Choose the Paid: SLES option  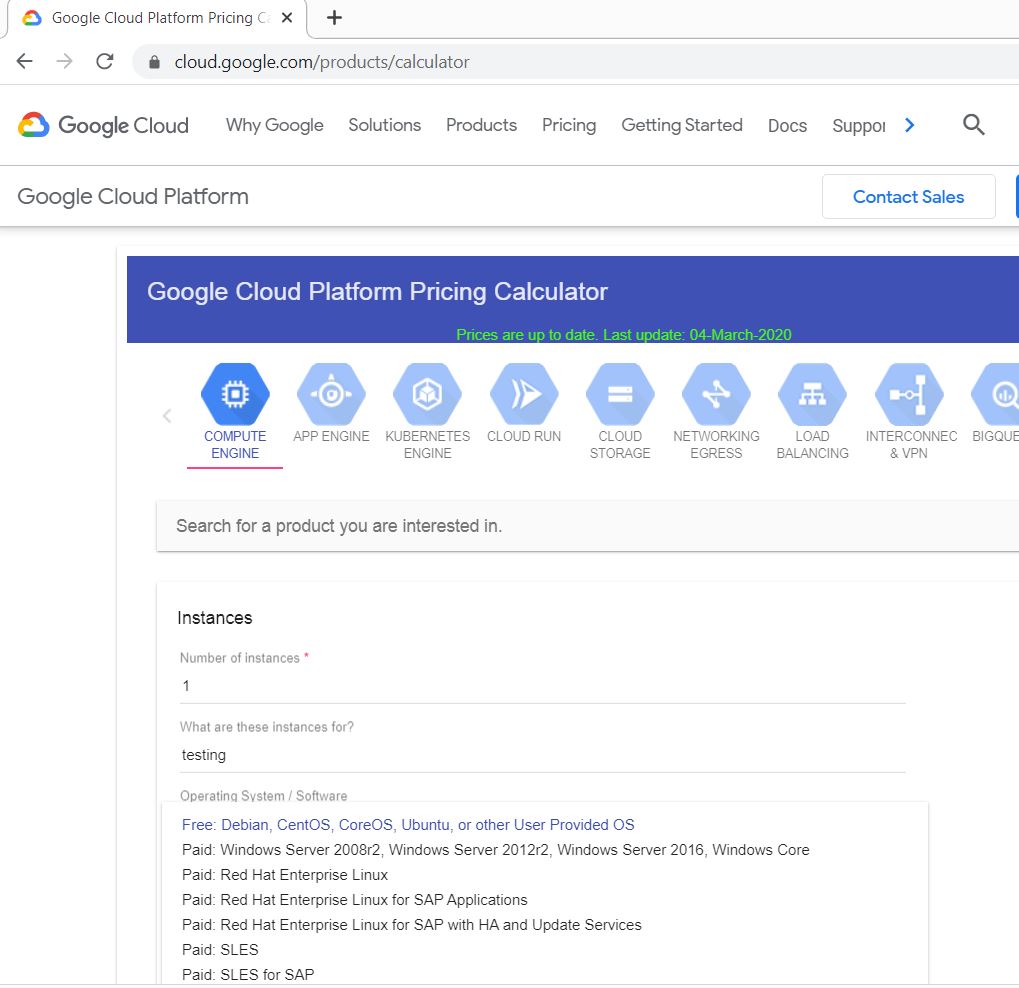coord(545,950)
